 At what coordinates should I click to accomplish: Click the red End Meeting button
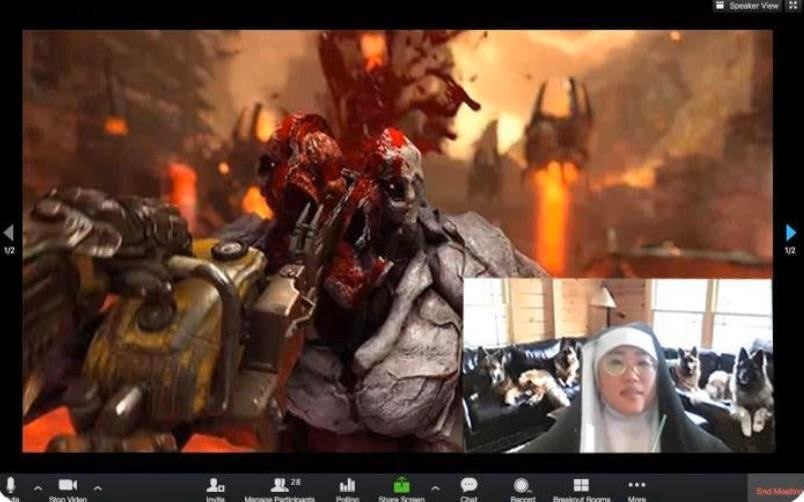coord(776,491)
